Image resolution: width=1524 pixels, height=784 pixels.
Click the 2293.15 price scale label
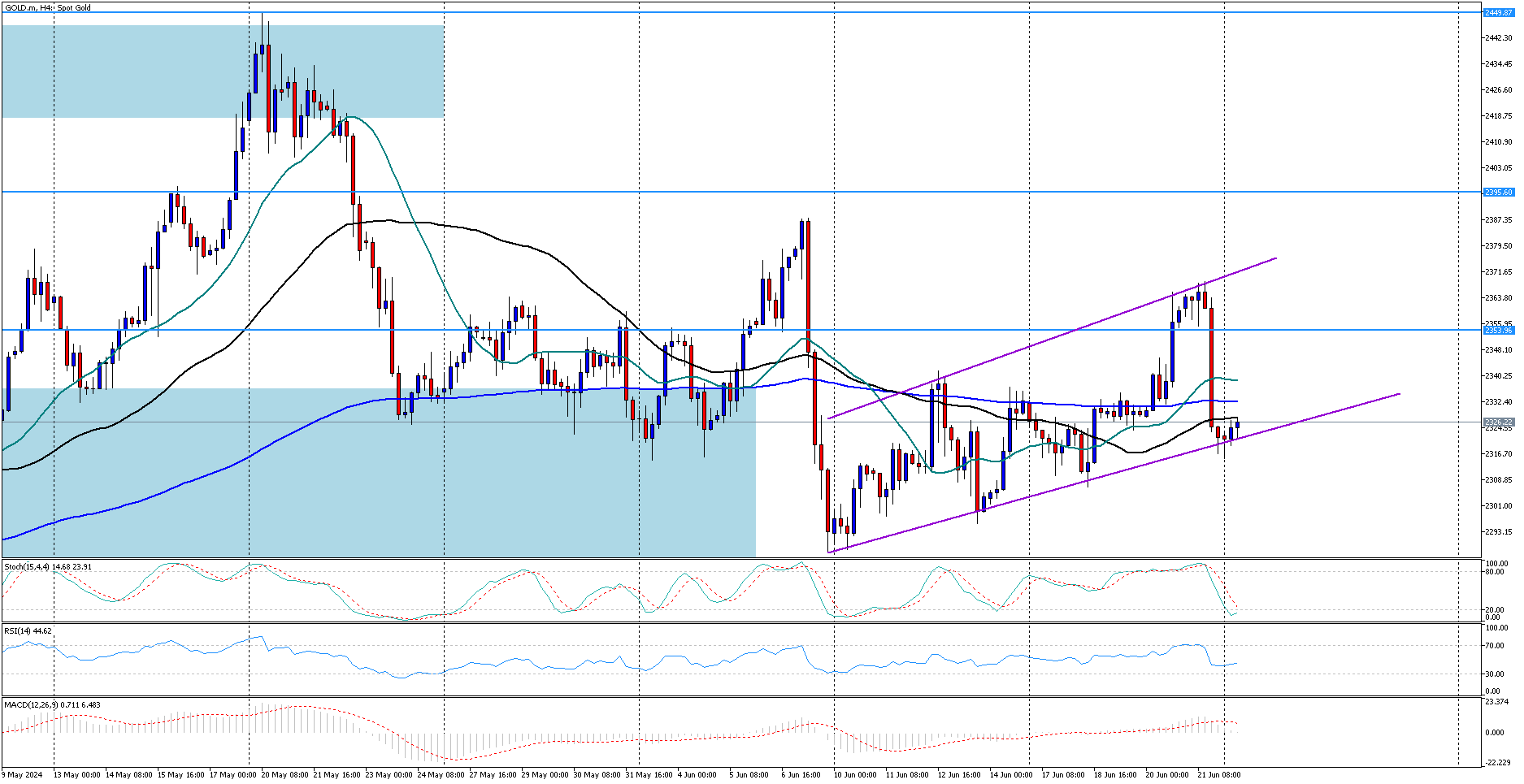[x=1498, y=532]
